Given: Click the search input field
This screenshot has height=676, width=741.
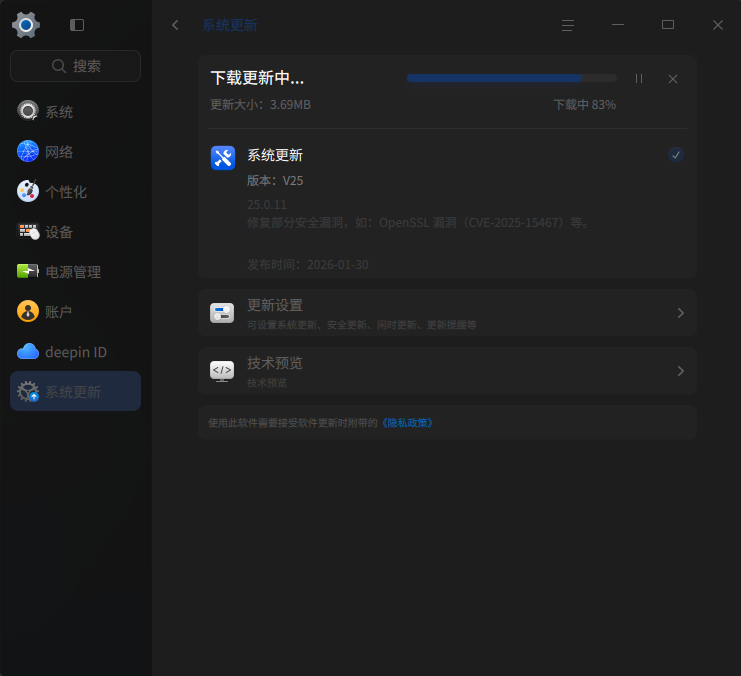Looking at the screenshot, I should tap(75, 66).
